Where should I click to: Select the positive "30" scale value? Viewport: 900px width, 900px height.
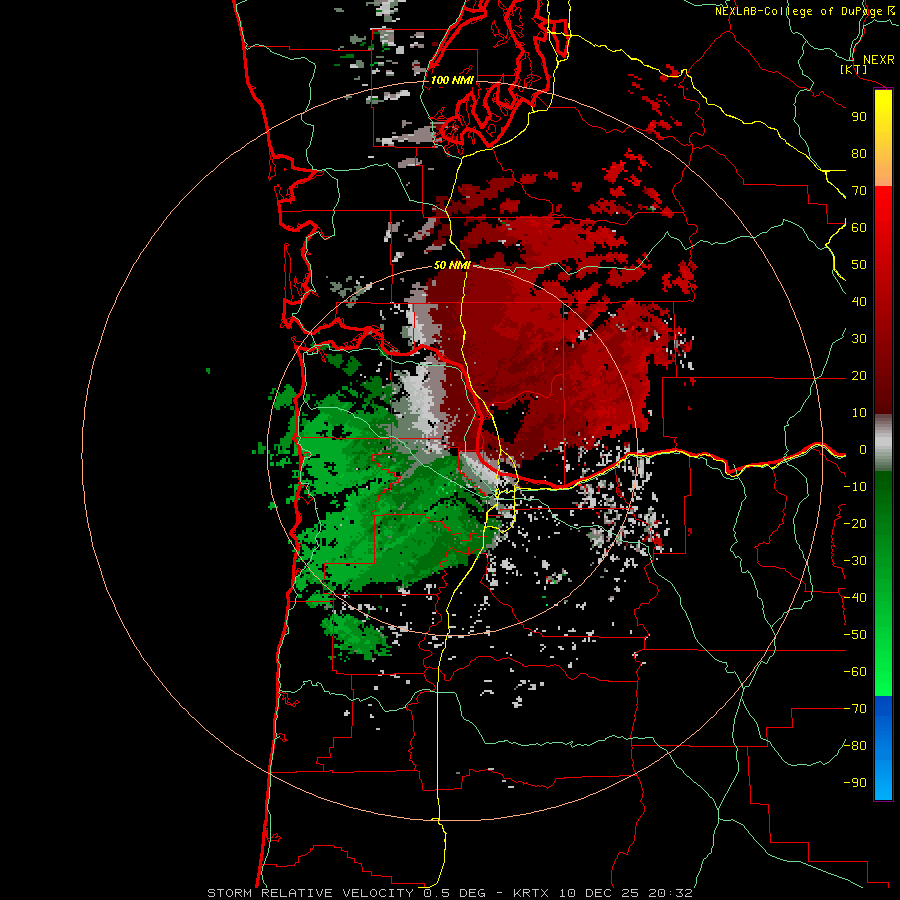pos(859,339)
